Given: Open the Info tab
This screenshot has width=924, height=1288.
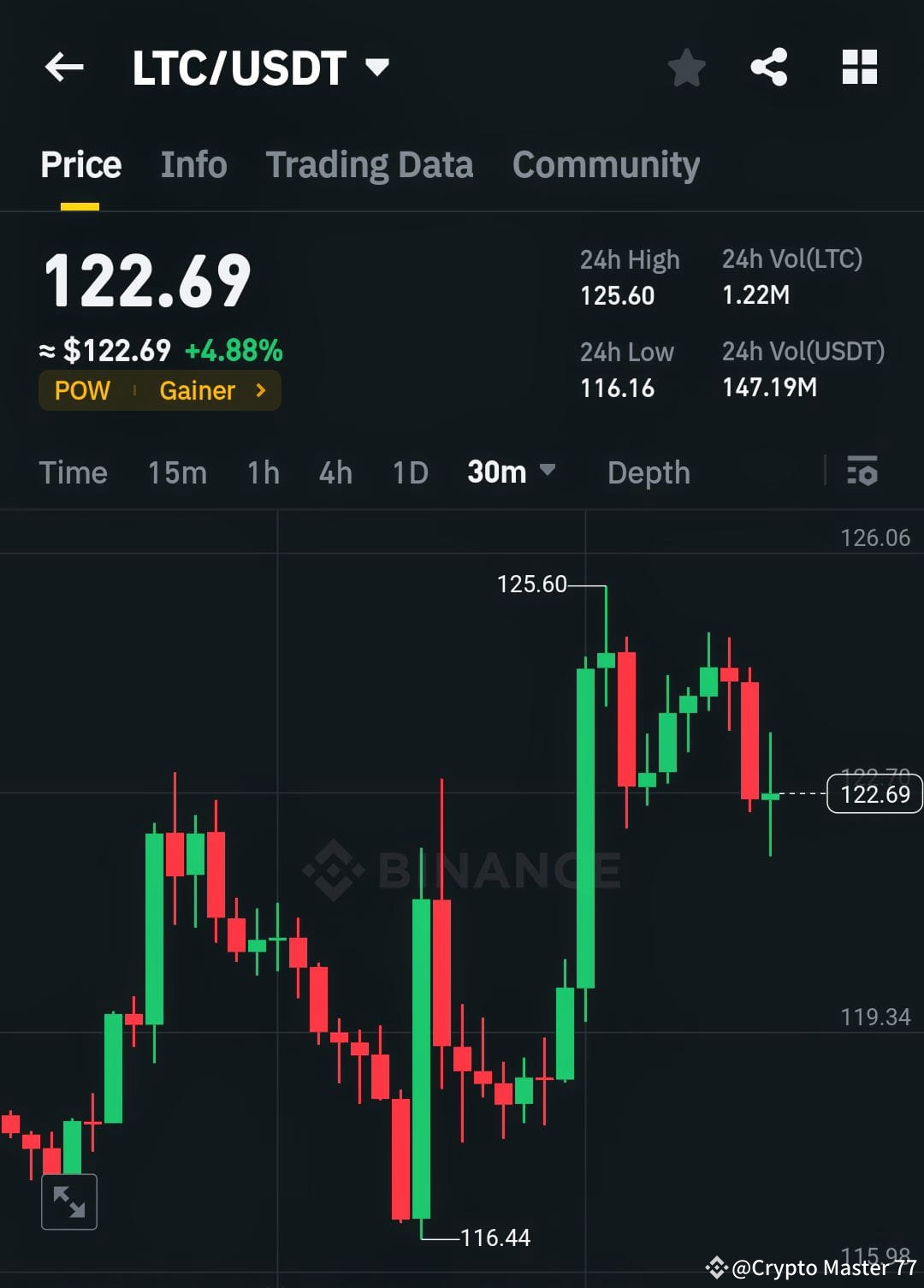Looking at the screenshot, I should tap(192, 164).
